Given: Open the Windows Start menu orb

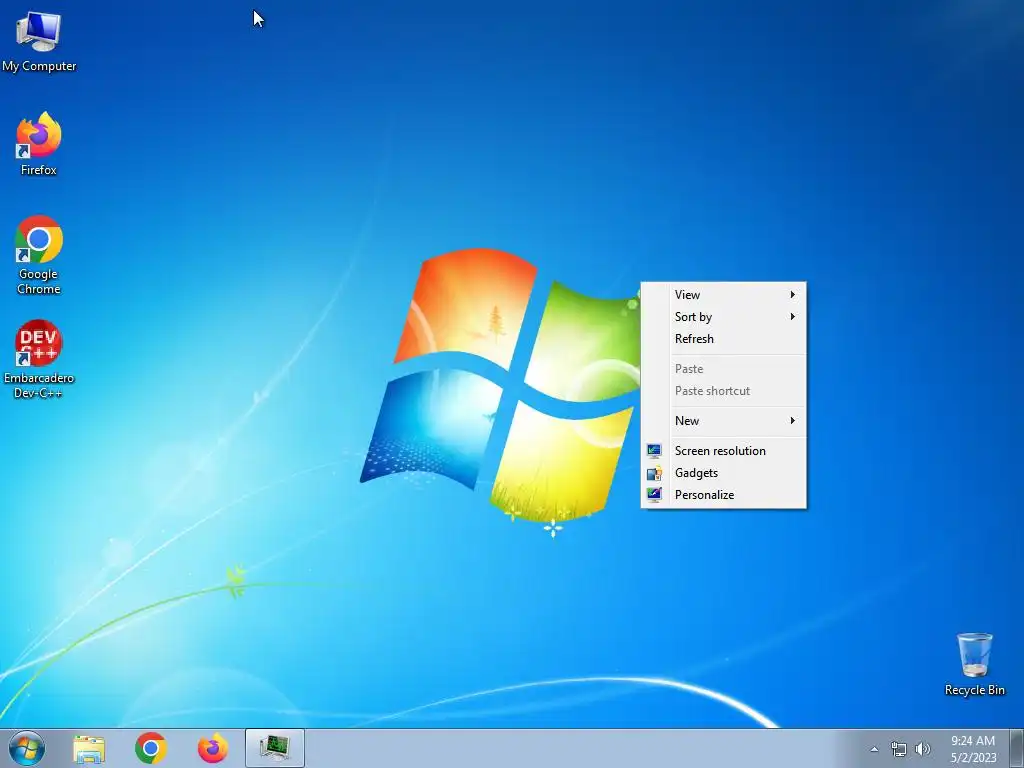Looking at the screenshot, I should click(27, 748).
